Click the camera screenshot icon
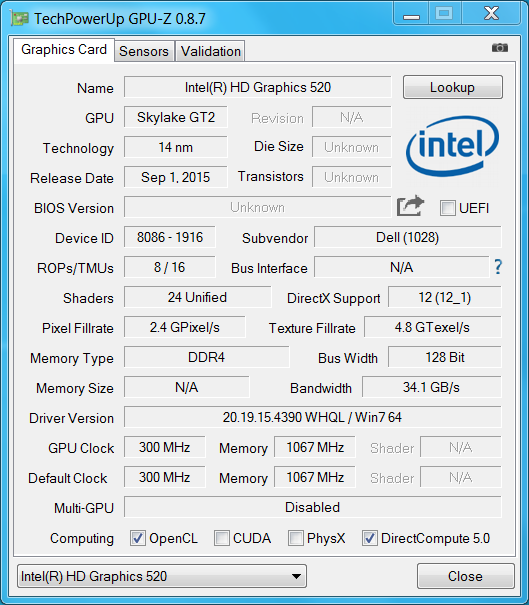Viewport: 529px width, 605px height. click(x=500, y=48)
